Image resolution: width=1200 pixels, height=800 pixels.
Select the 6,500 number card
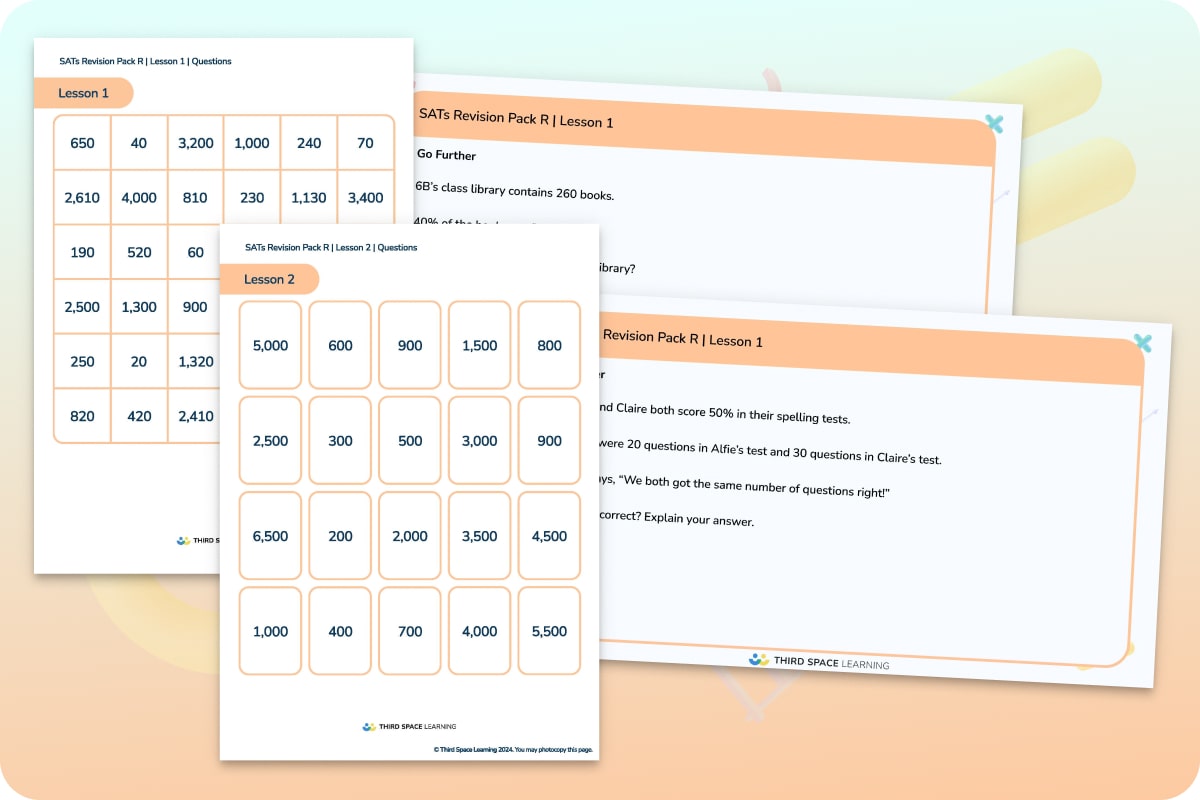[x=269, y=536]
